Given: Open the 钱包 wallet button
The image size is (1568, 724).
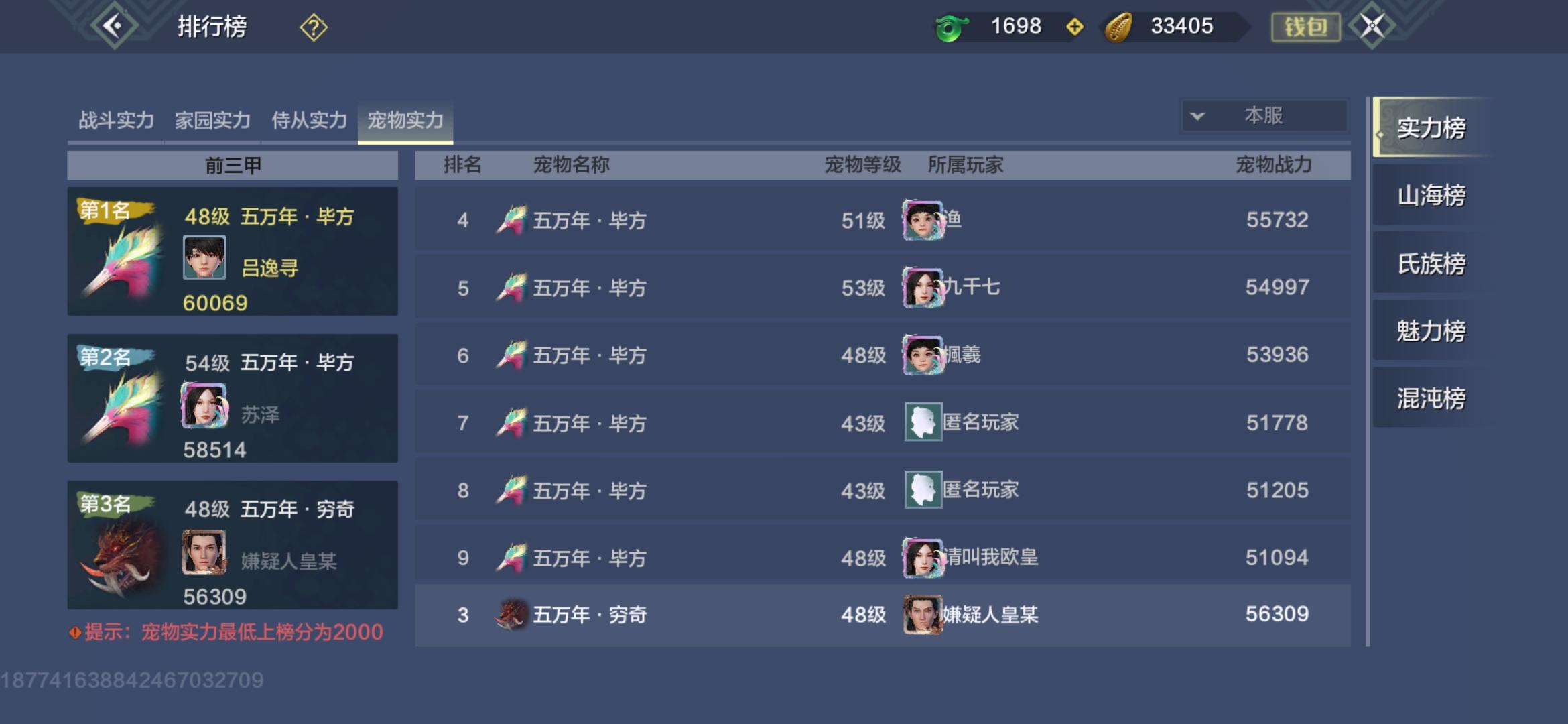Looking at the screenshot, I should pos(1305,27).
